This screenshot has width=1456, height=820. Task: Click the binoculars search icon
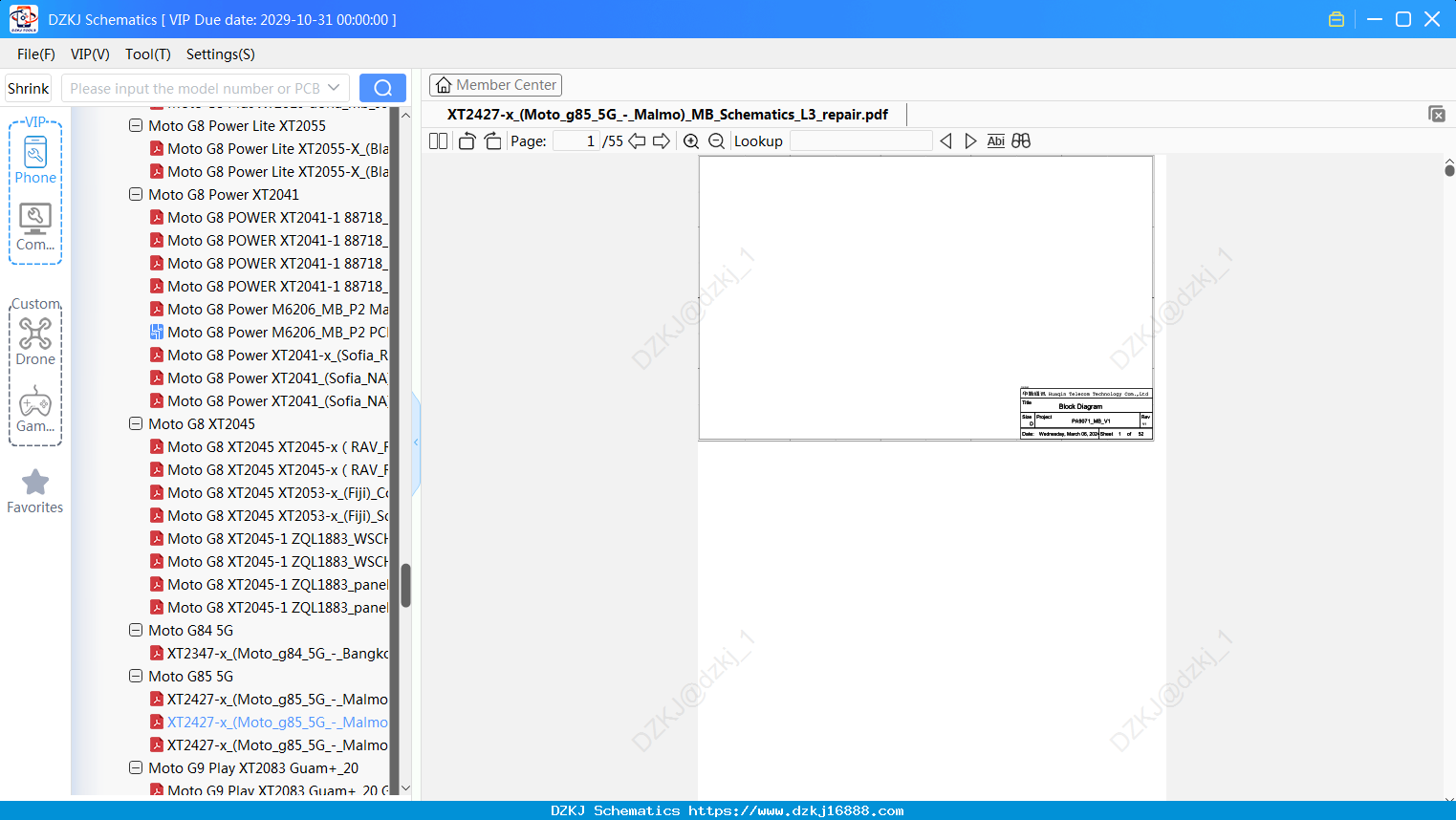[x=1021, y=141]
